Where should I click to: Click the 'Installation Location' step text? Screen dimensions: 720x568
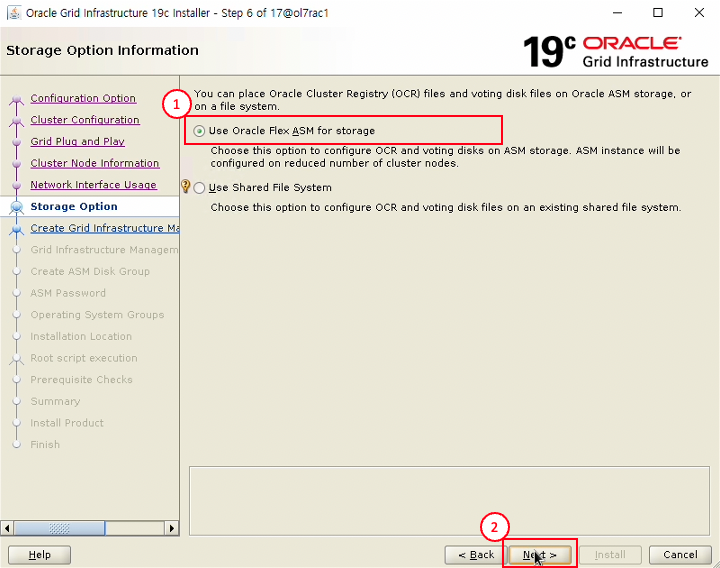81,336
